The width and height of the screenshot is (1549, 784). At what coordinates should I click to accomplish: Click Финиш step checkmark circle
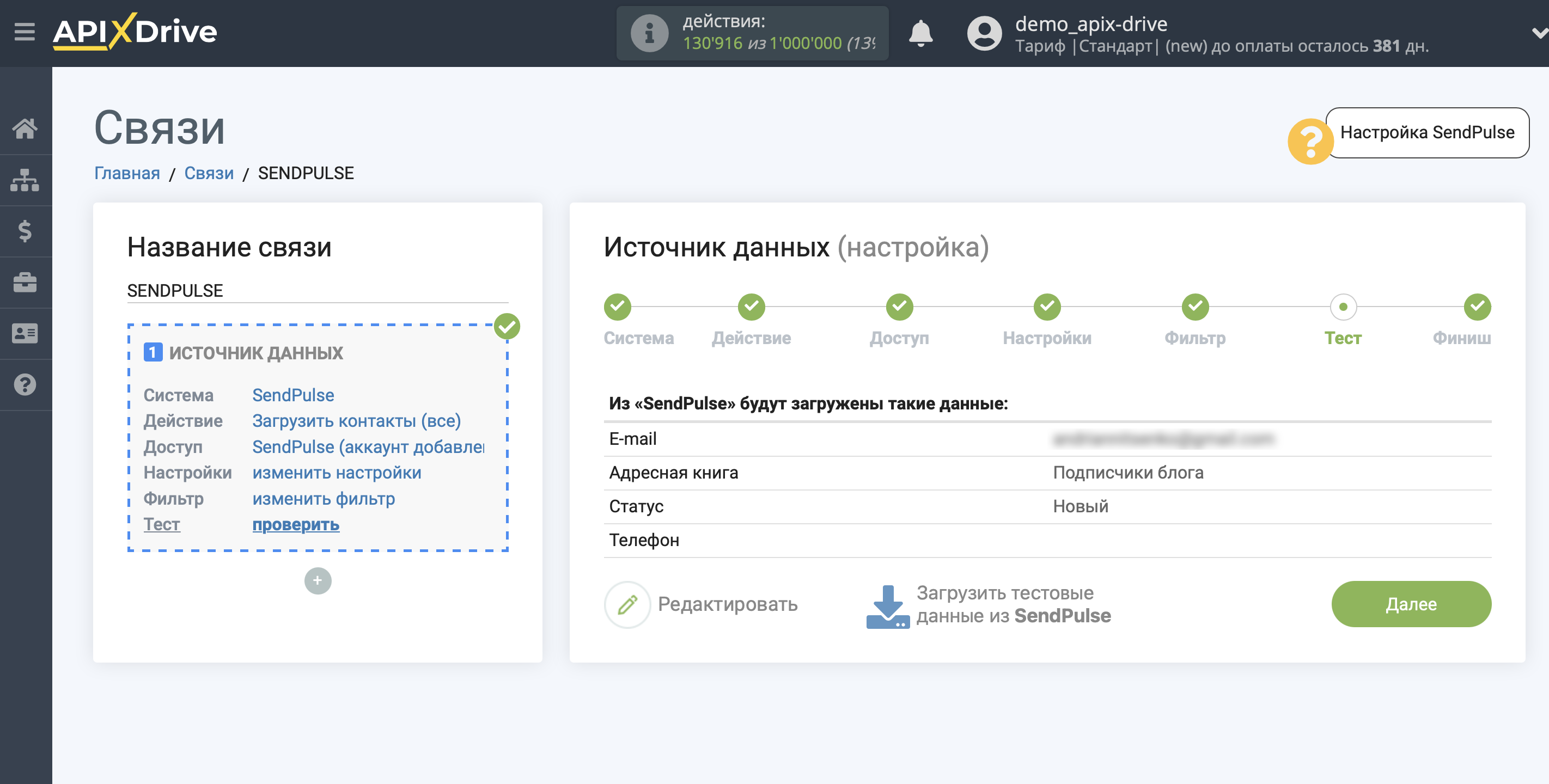1478,307
